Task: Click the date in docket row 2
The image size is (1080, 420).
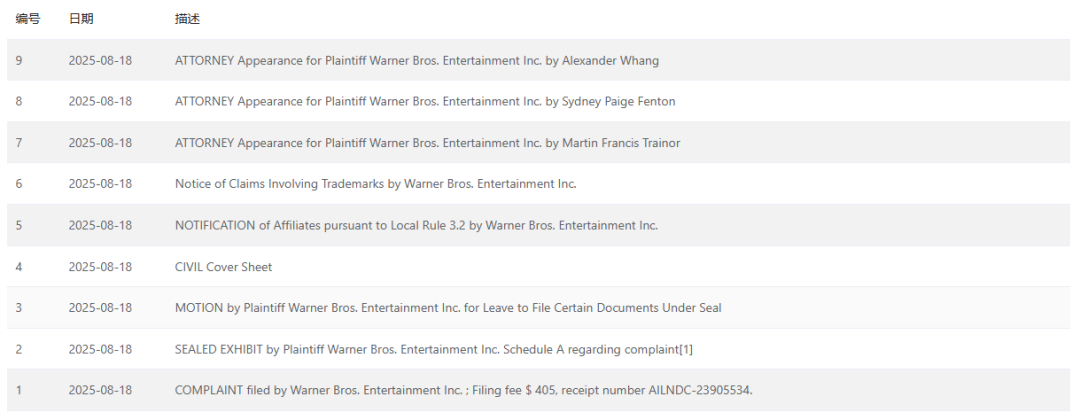Action: click(x=100, y=349)
